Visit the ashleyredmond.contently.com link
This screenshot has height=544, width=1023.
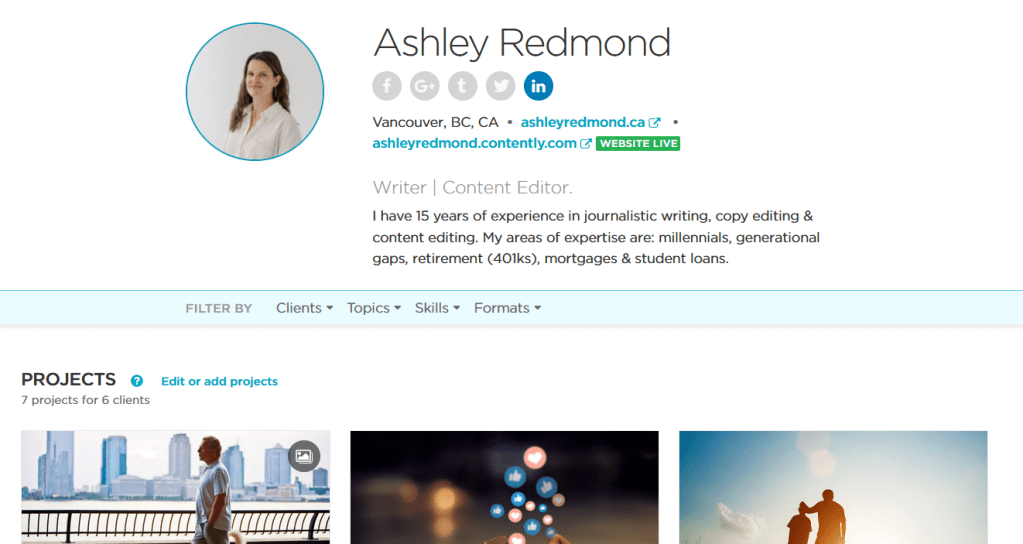tap(474, 143)
